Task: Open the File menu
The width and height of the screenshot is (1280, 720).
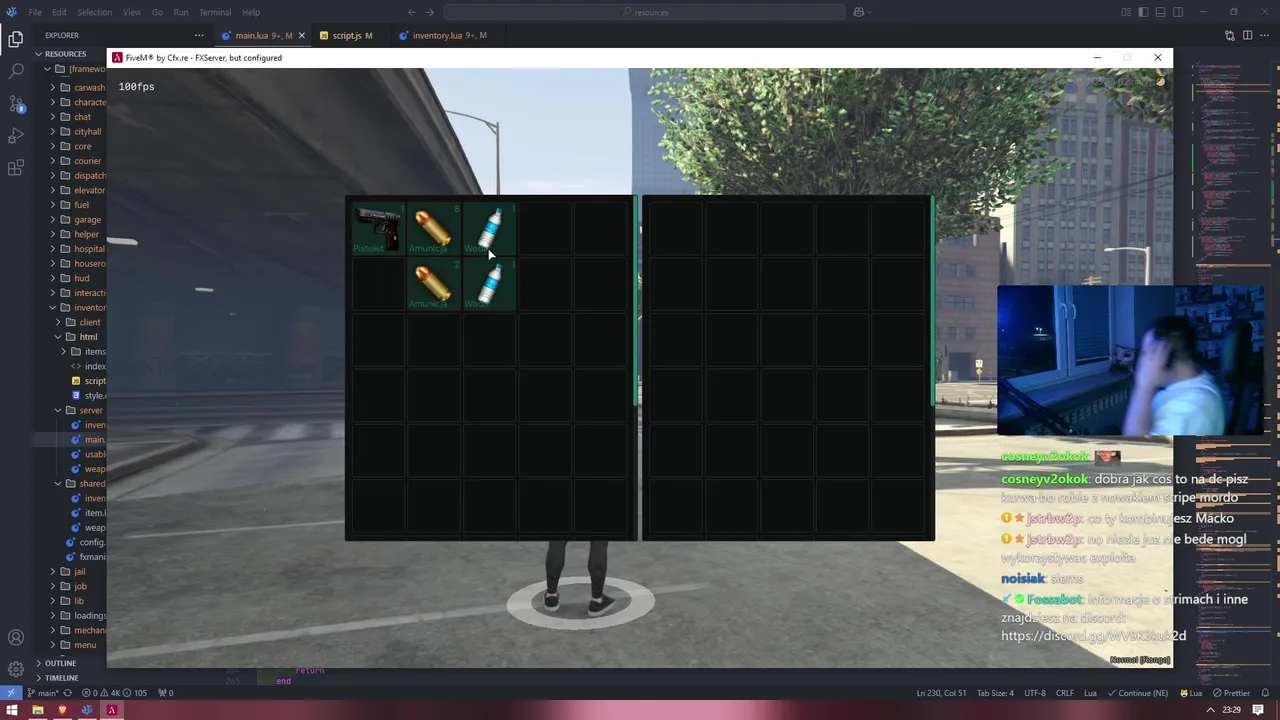Action: click(35, 12)
